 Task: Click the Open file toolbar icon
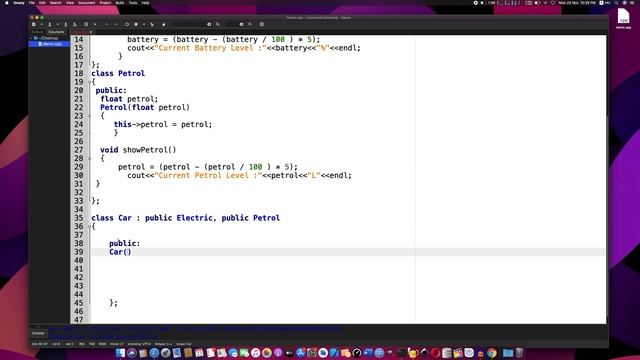coord(49,24)
